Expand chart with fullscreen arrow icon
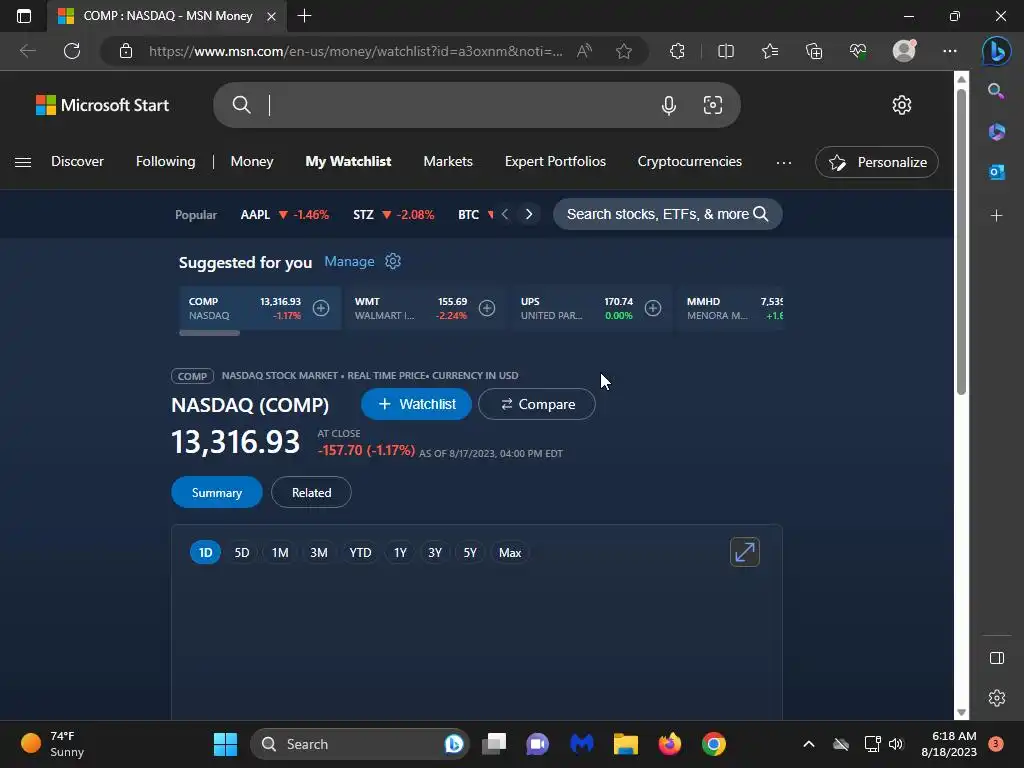The image size is (1024, 768). pos(744,552)
